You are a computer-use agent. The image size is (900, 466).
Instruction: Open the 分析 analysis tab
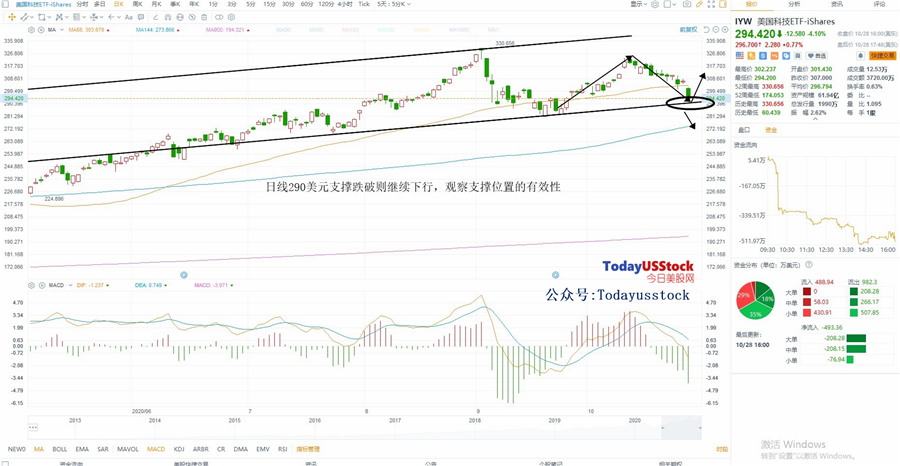(x=794, y=4)
